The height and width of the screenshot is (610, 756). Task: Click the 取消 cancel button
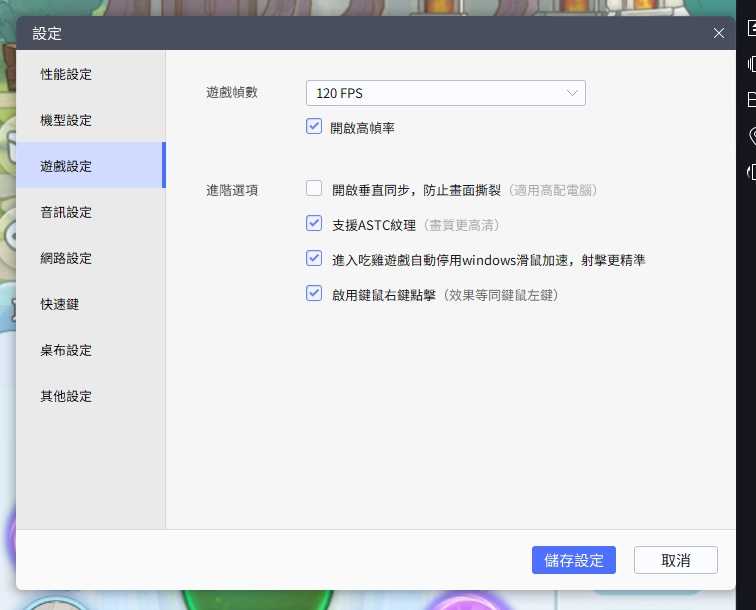point(675,560)
